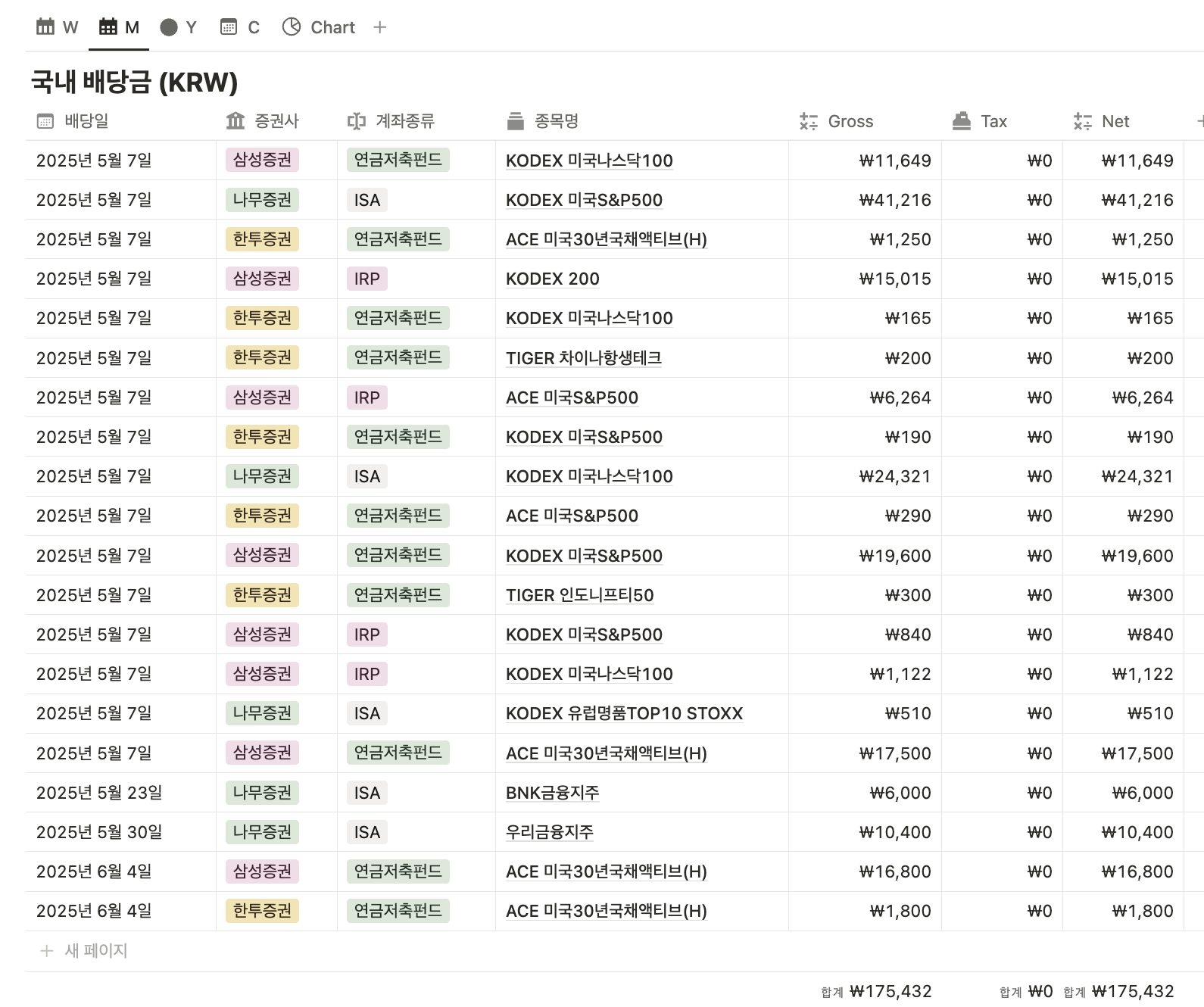Open the Net column header menu
Image resolution: width=1204 pixels, height=1007 pixels.
[x=1124, y=121]
